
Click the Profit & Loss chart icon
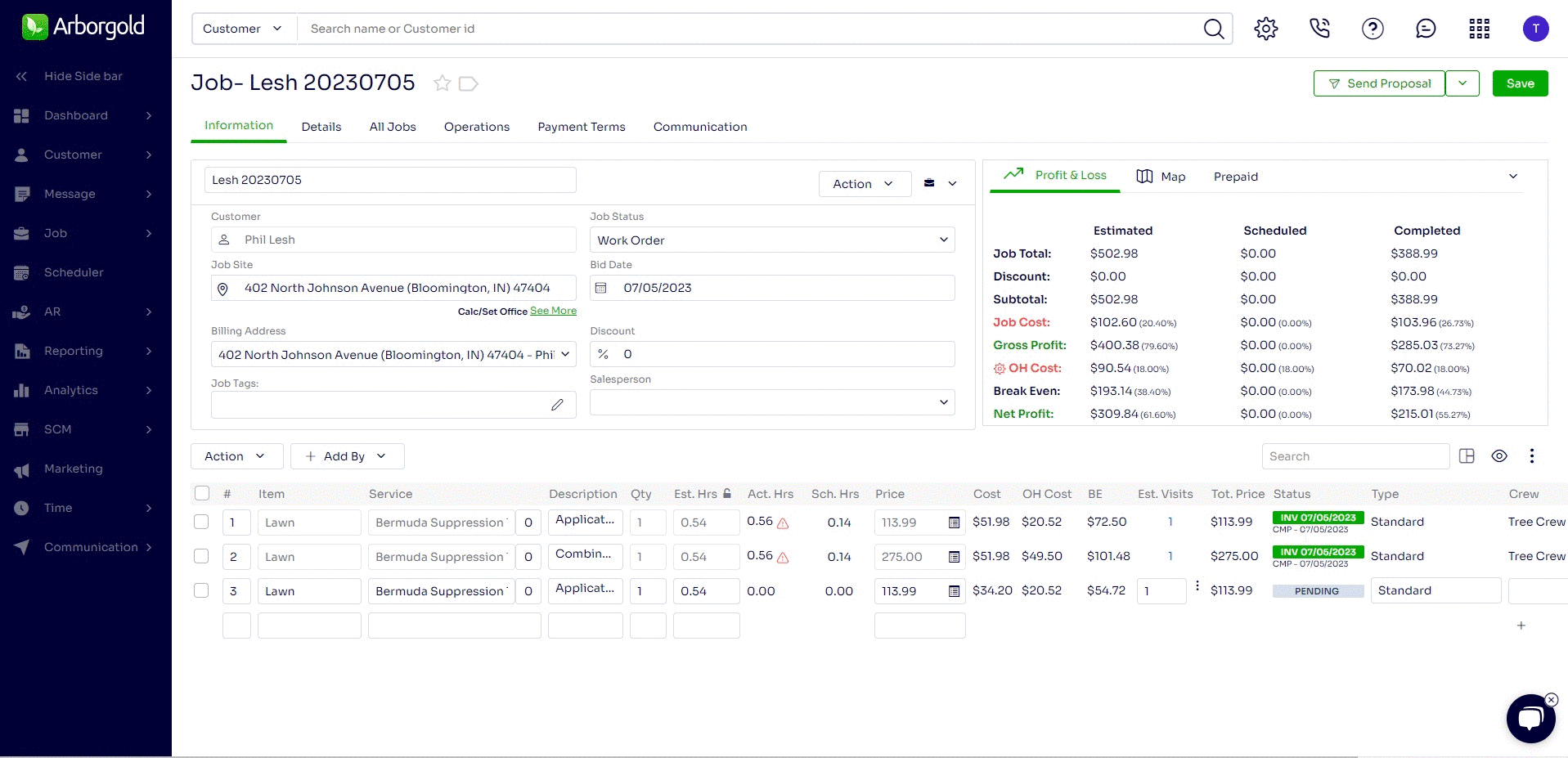tap(1013, 174)
